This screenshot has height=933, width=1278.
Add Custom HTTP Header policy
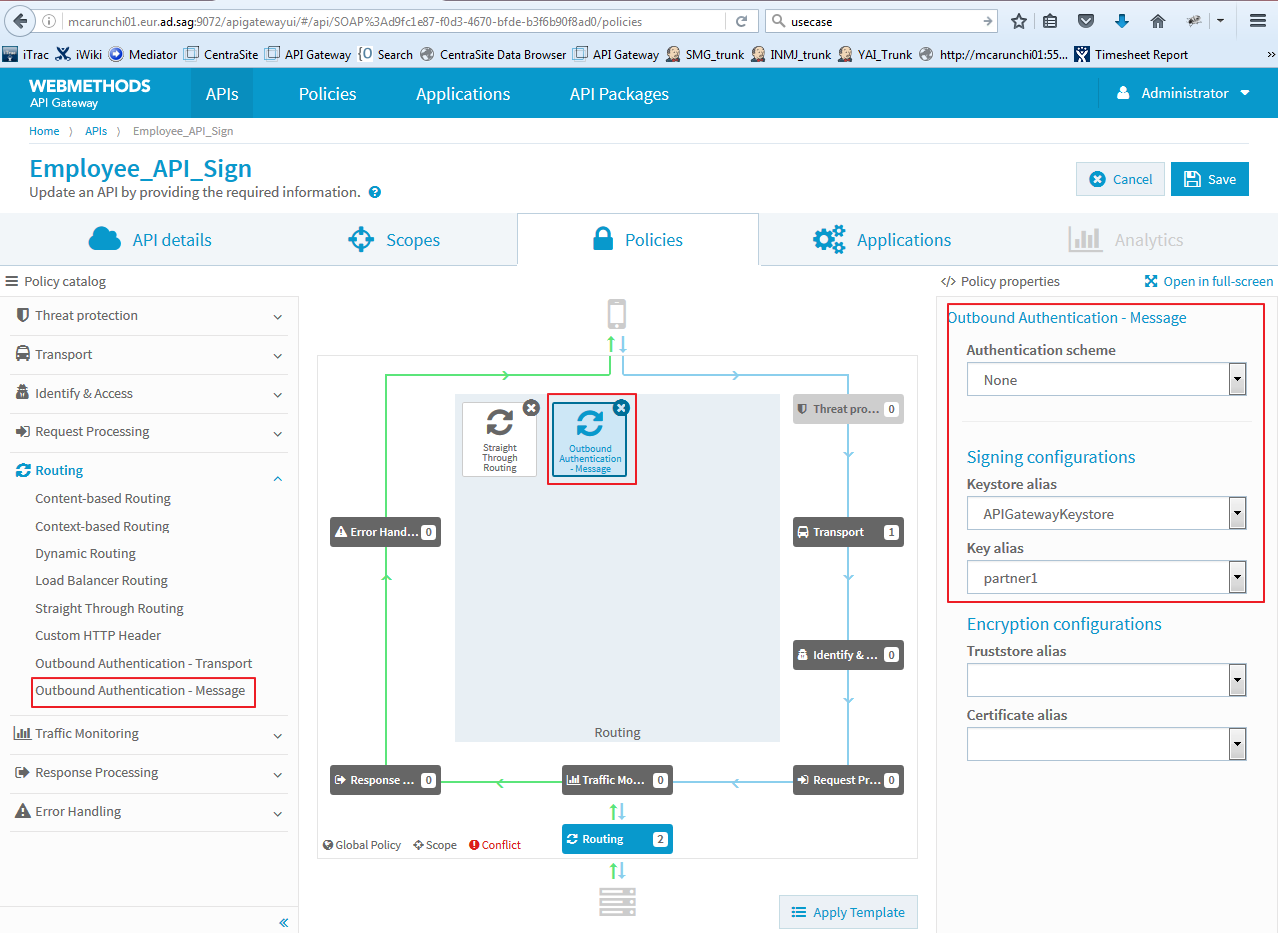[x=98, y=635]
